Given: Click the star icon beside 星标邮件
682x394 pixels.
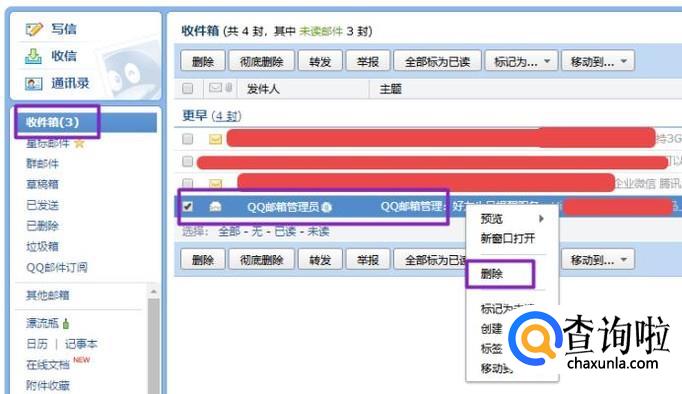Looking at the screenshot, I should point(79,143).
